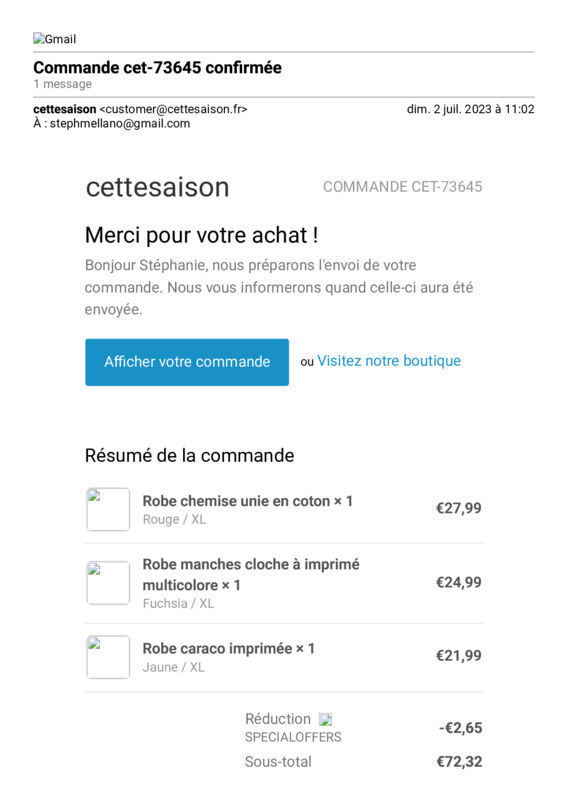Click the Sous-total amount €72,32
Screen dimensions: 566x800
click(x=459, y=762)
